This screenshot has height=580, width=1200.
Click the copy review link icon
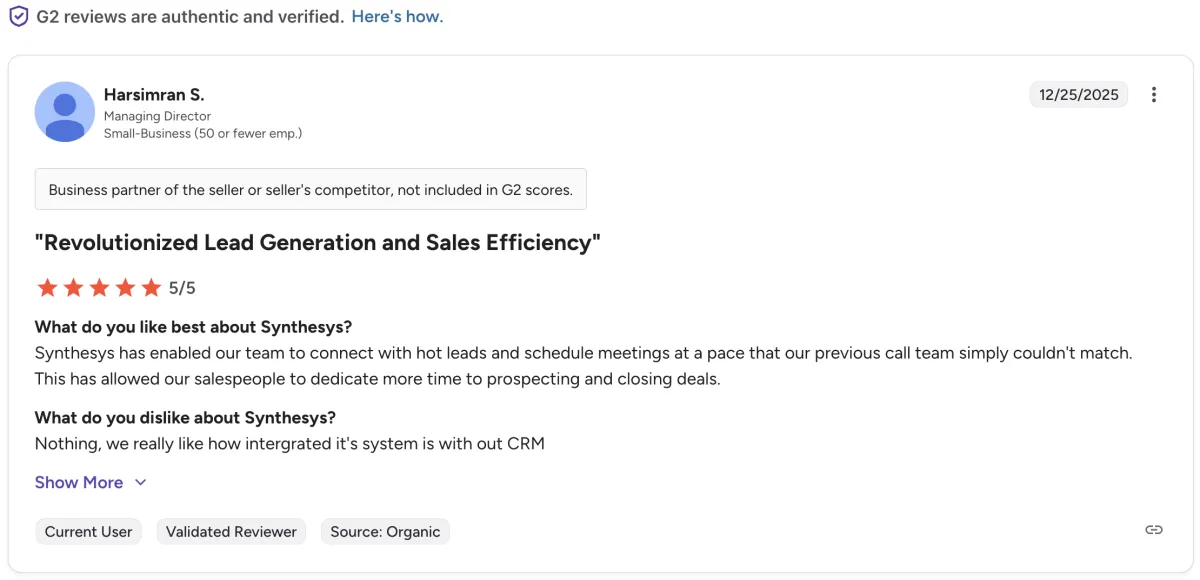[x=1154, y=530]
